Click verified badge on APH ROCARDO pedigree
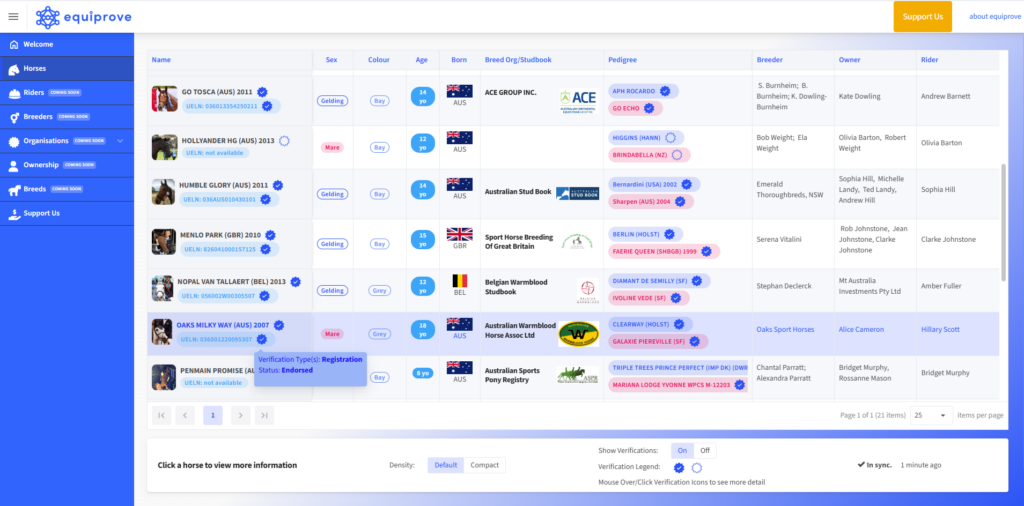Screen dimensions: 1024x506 pos(665,91)
